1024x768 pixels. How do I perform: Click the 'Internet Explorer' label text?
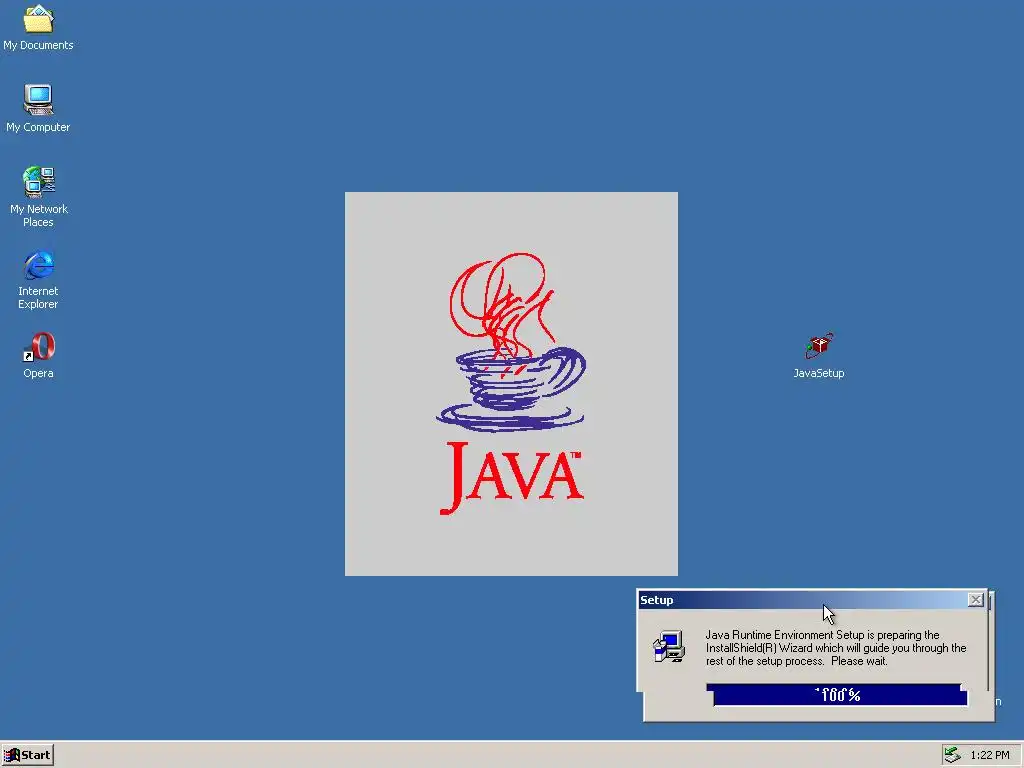39,297
